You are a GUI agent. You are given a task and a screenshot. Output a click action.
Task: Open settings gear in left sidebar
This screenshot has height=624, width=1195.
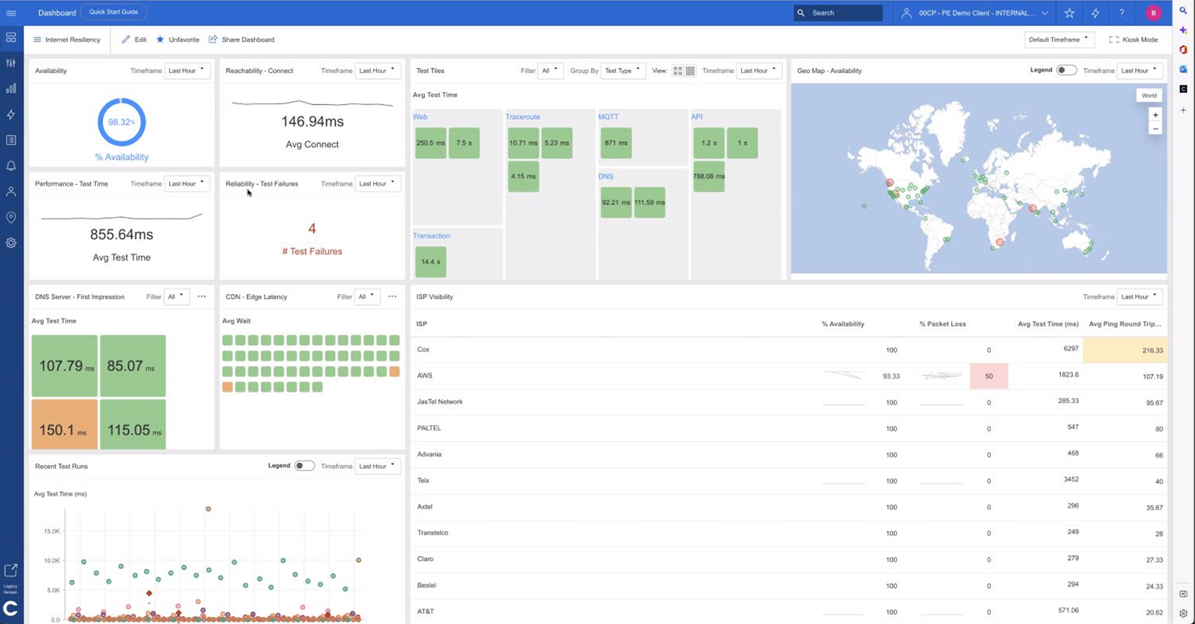point(11,243)
